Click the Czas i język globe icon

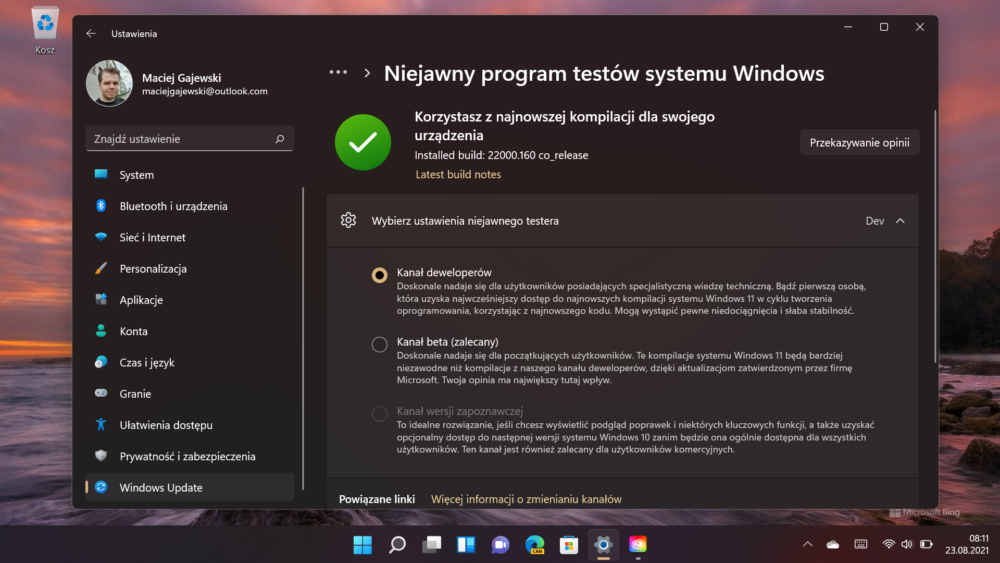101,362
